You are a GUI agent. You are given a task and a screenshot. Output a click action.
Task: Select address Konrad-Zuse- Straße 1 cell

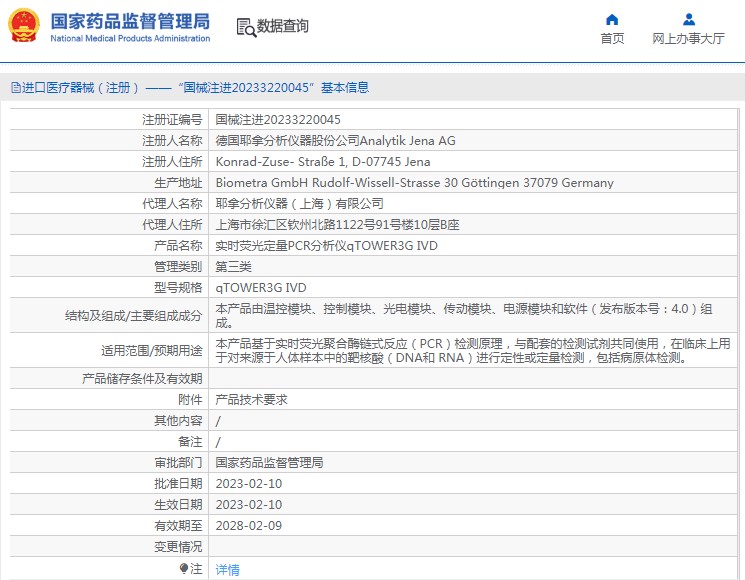(x=473, y=162)
